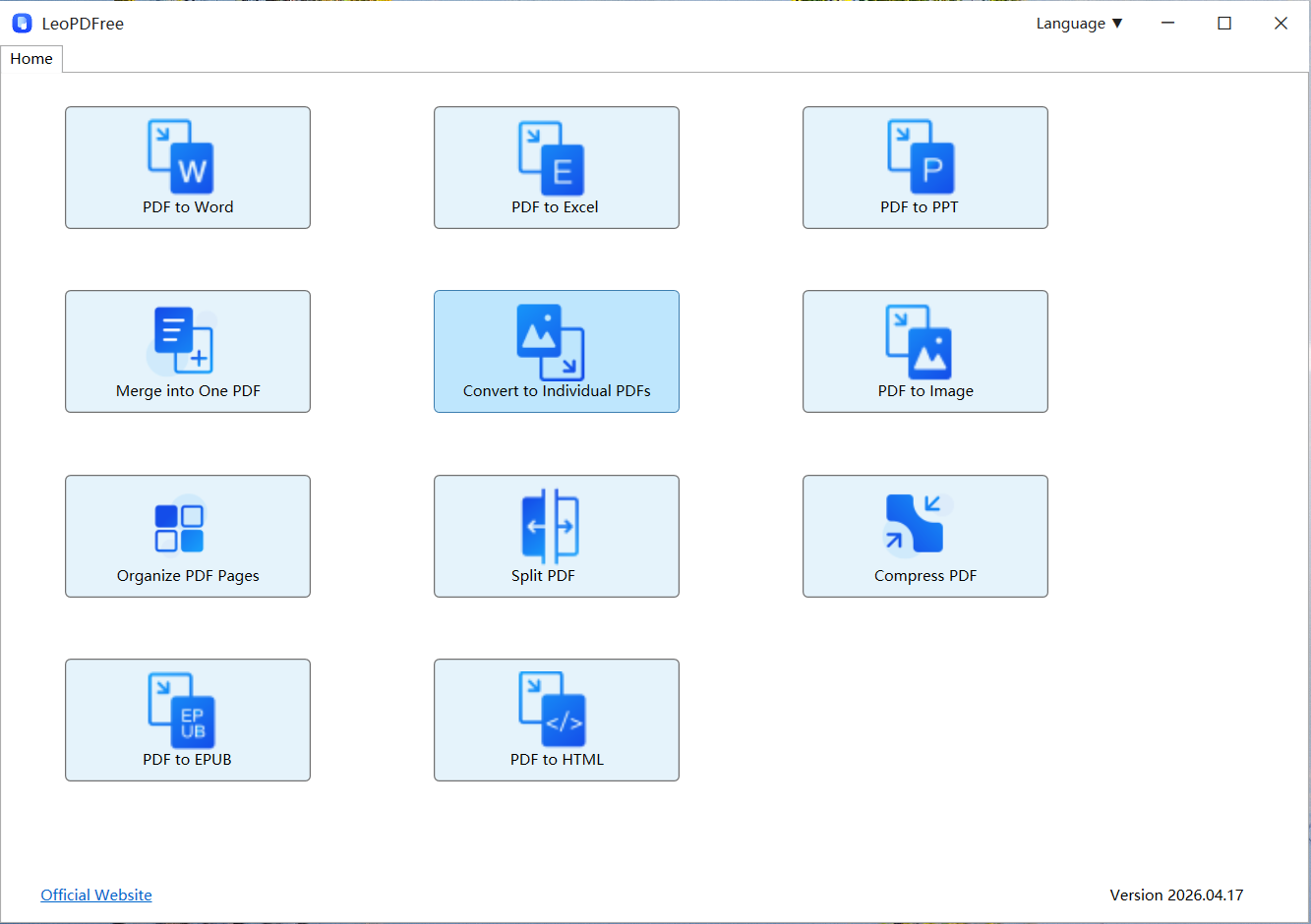Open the PDF to PPT converter tile
1311x924 pixels.
pos(925,168)
